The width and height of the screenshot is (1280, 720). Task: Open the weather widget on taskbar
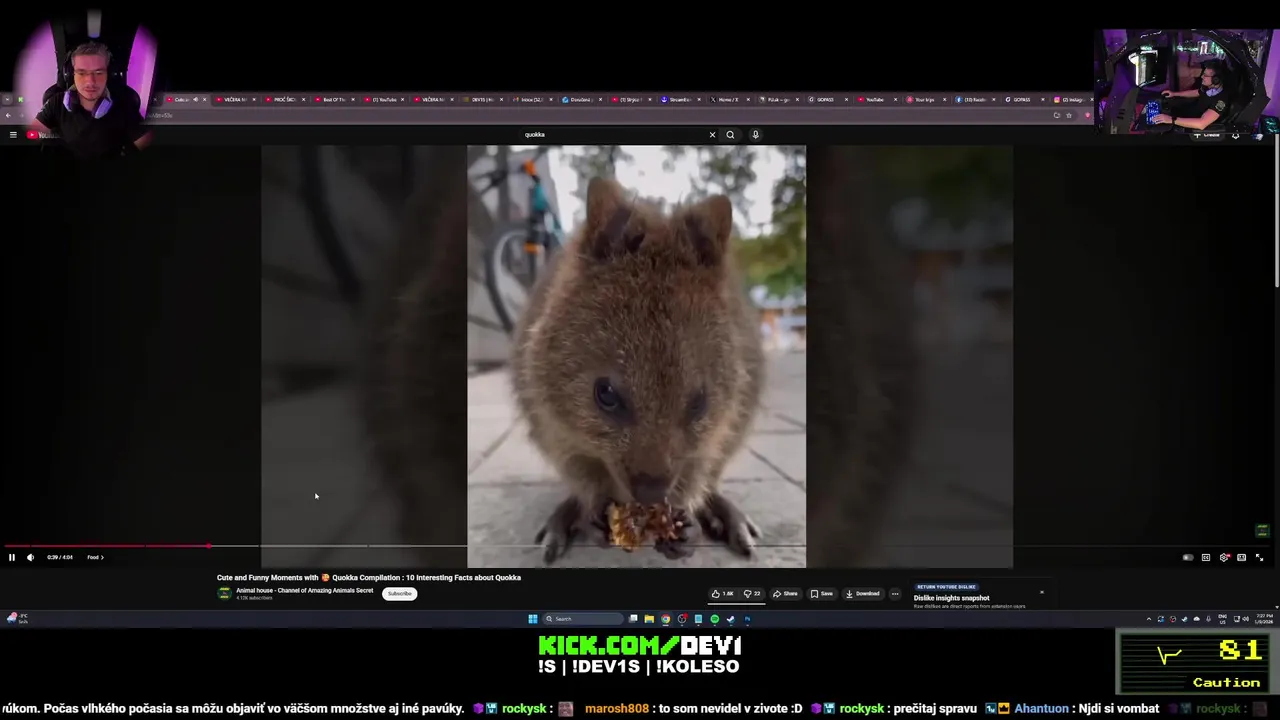click(17, 619)
